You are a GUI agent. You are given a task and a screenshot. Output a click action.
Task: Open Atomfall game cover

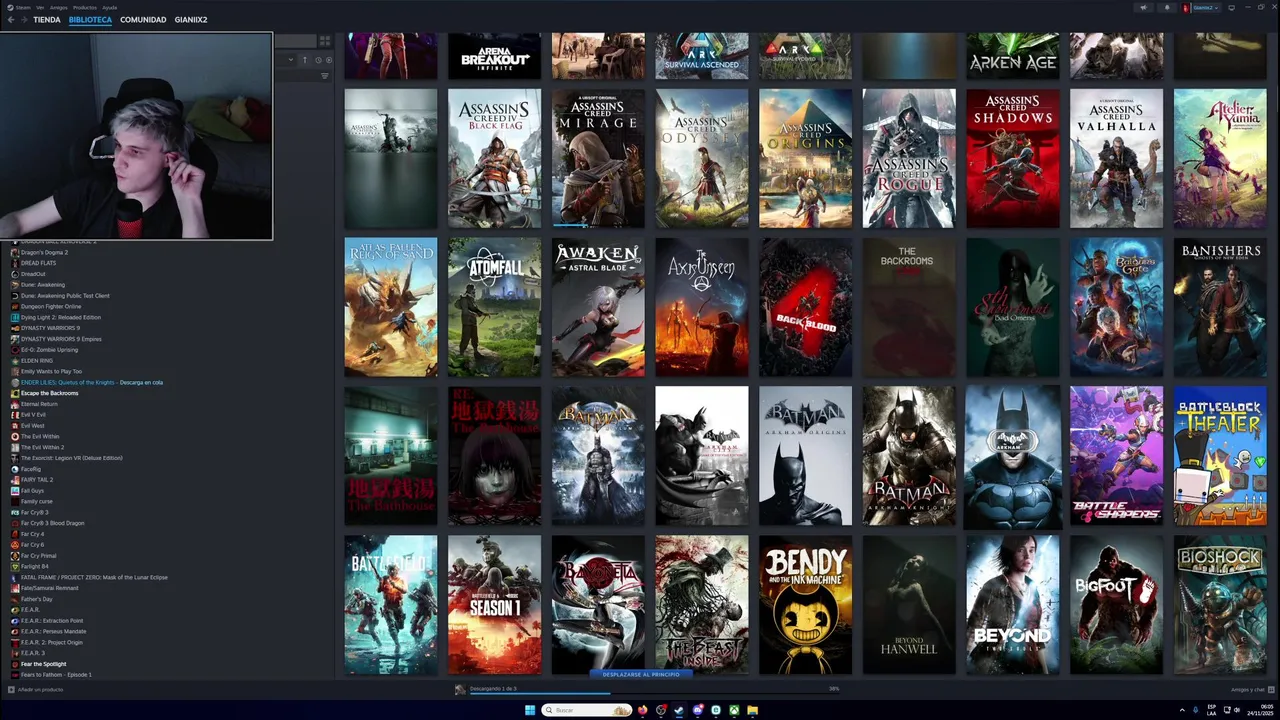pos(494,307)
